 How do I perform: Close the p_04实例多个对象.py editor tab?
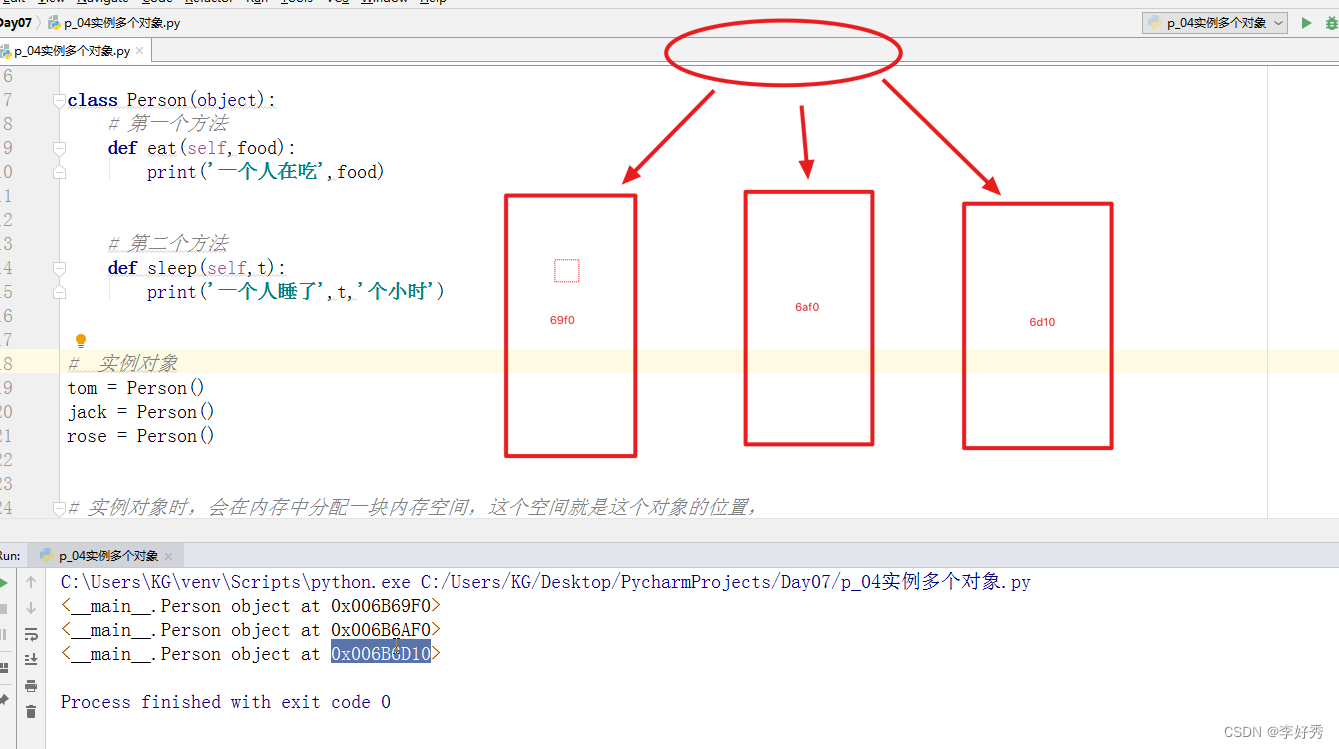coord(140,51)
